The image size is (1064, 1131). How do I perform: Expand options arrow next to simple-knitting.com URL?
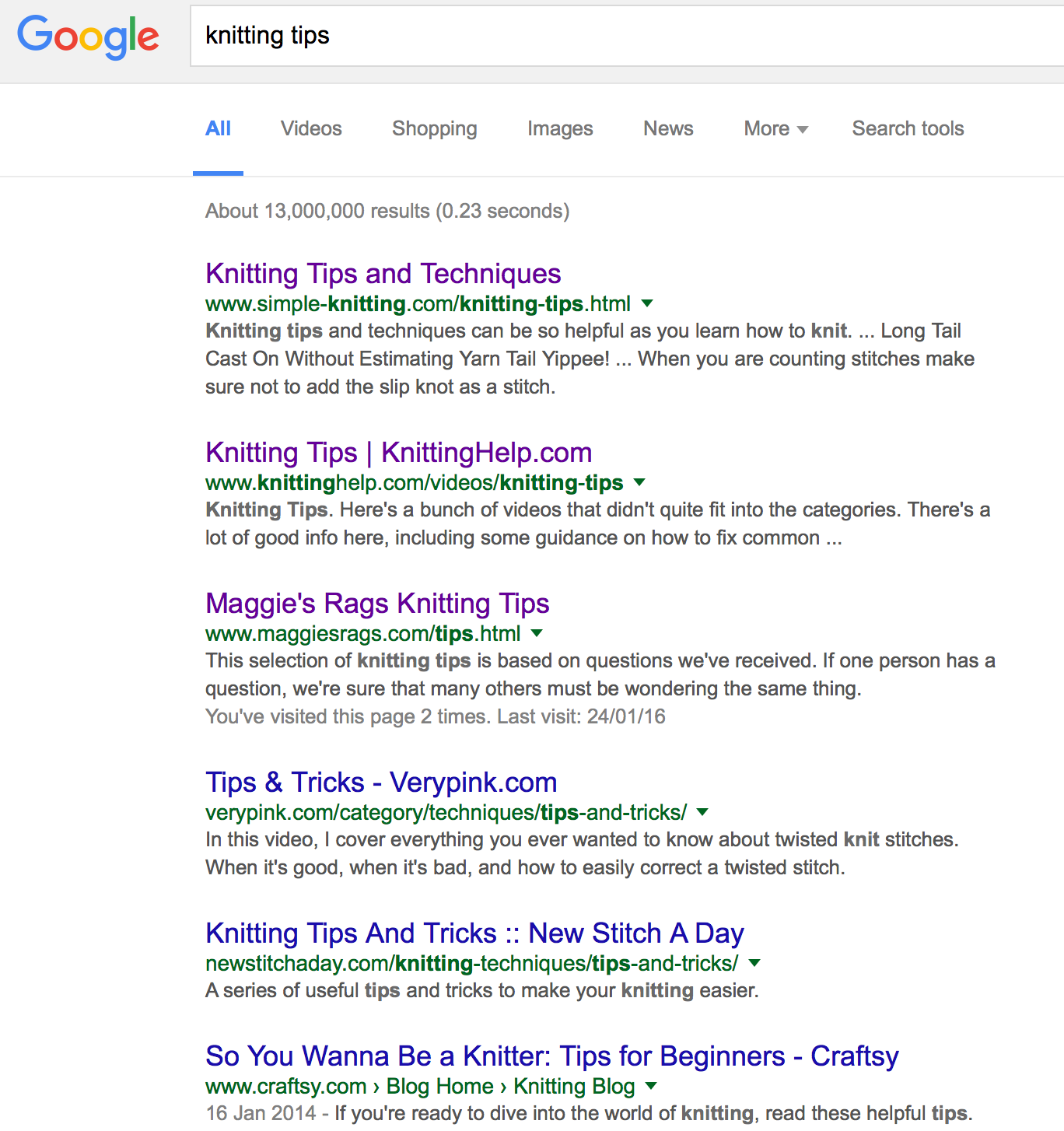pos(647,303)
